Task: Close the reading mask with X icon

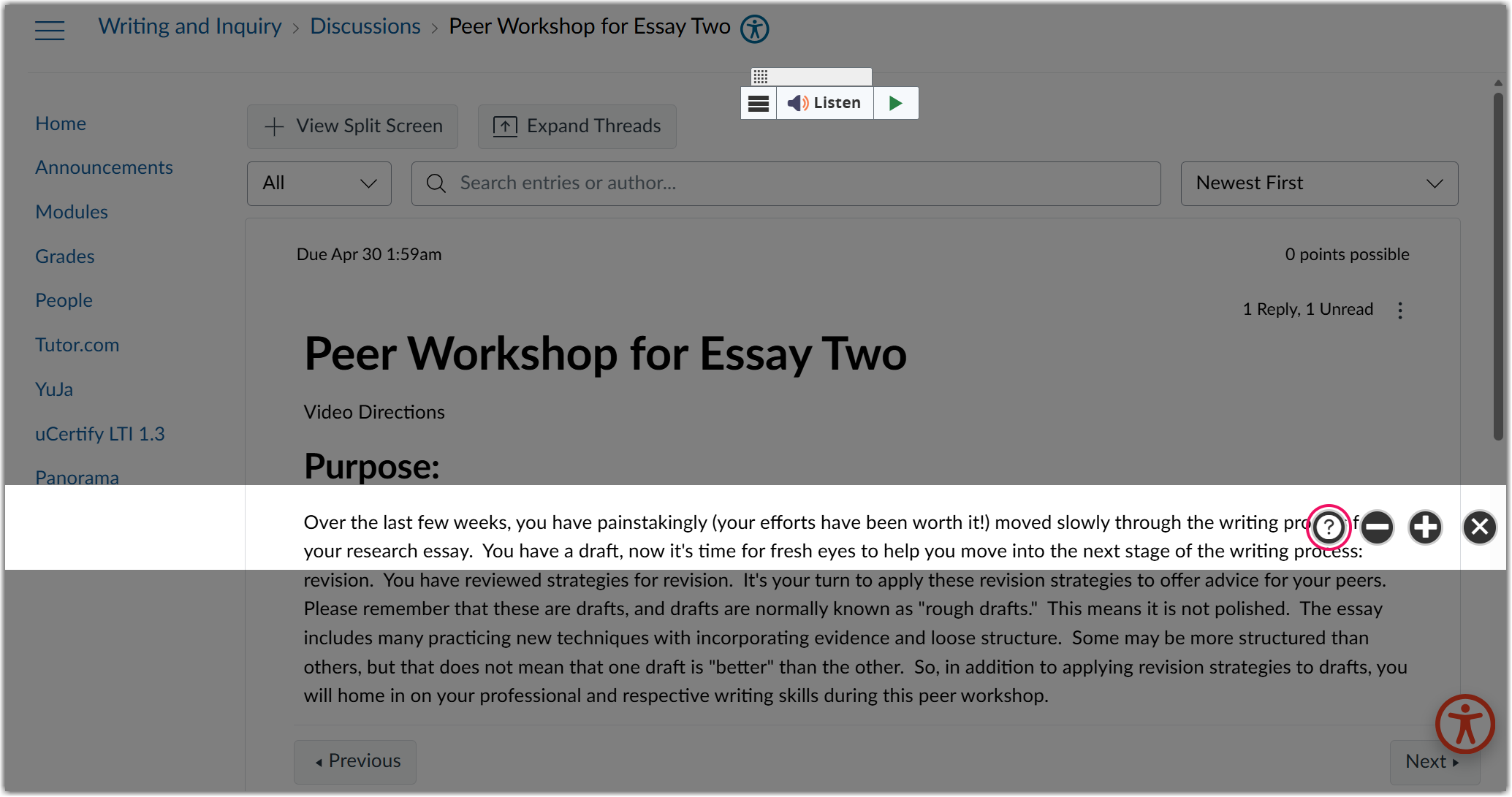Action: pyautogui.click(x=1480, y=527)
